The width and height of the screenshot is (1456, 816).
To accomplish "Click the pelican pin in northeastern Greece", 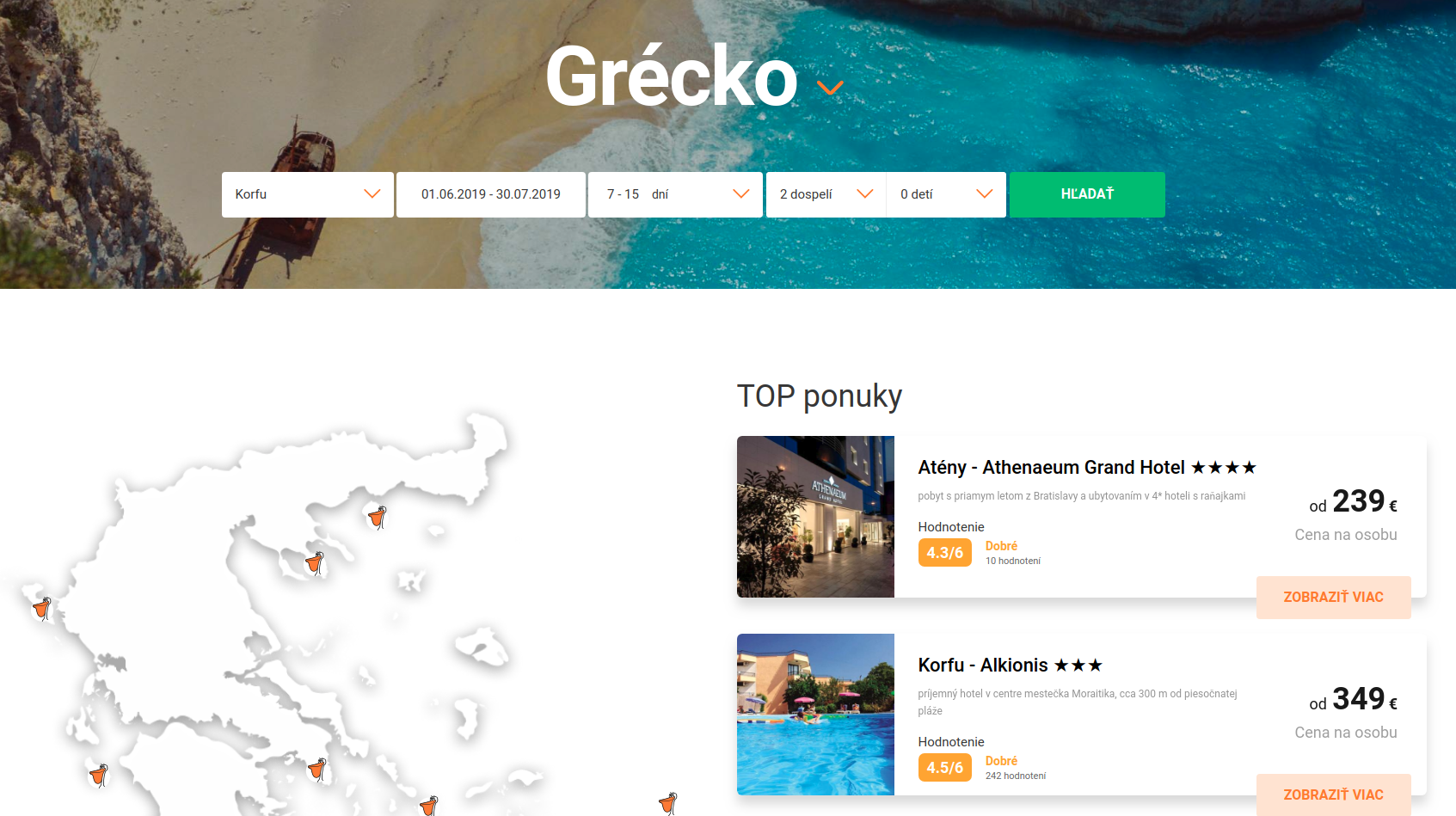I will point(378,517).
